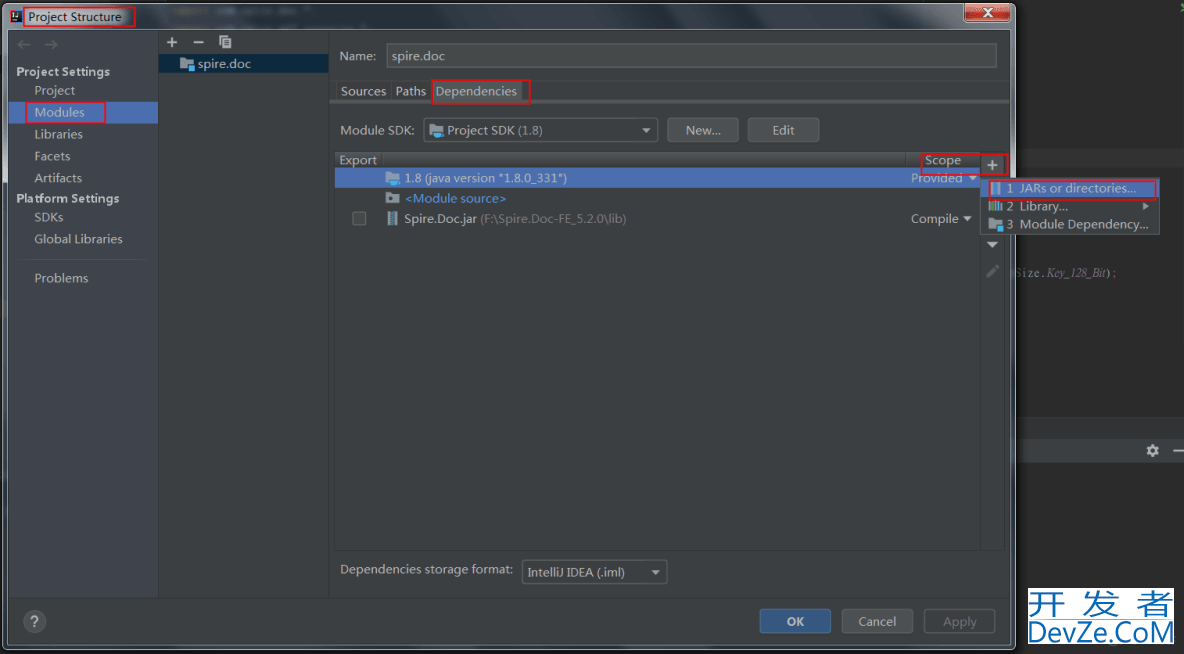Add a new module with plus icon
This screenshot has width=1184, height=654.
(x=172, y=42)
